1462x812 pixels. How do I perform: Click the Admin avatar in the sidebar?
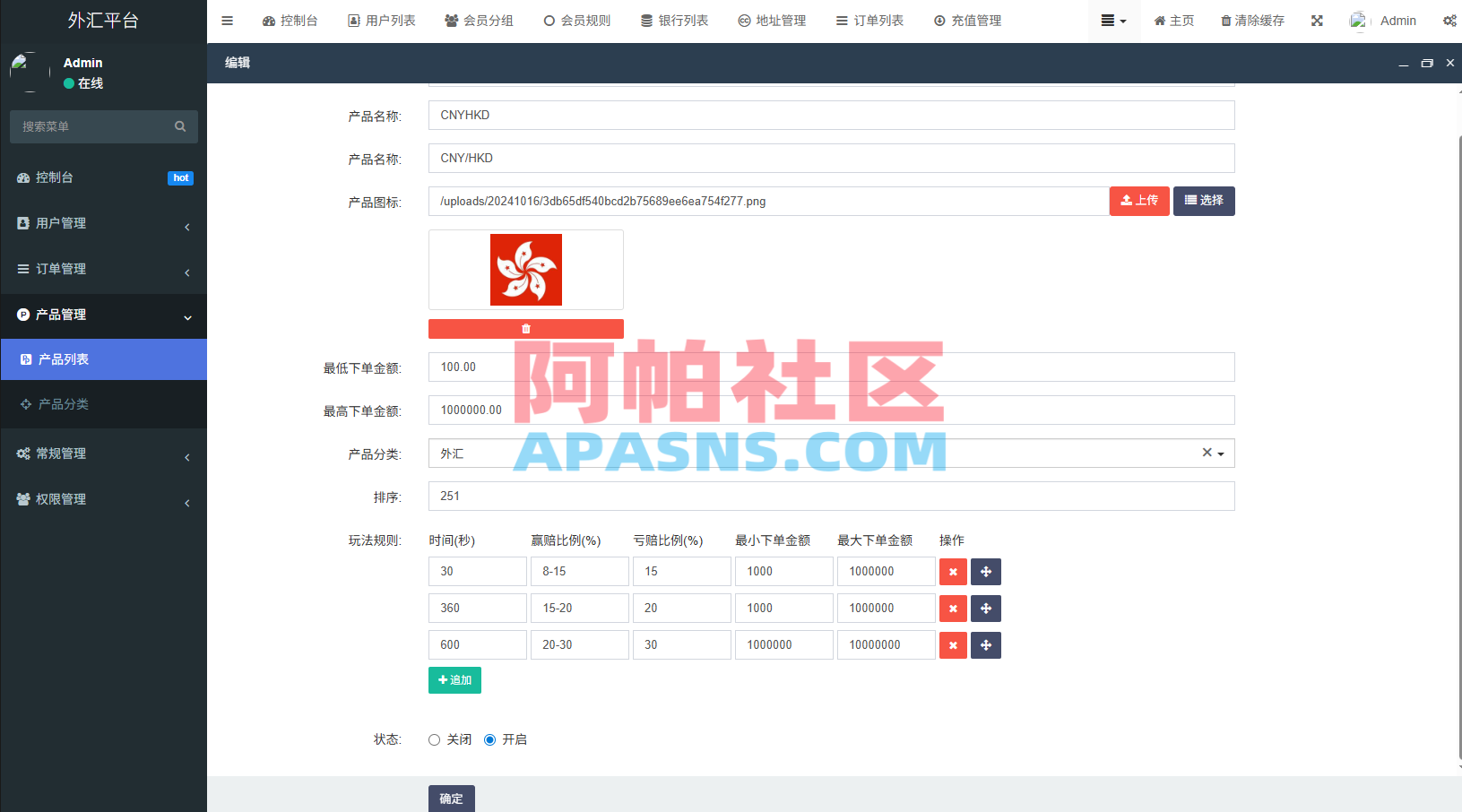[30, 73]
